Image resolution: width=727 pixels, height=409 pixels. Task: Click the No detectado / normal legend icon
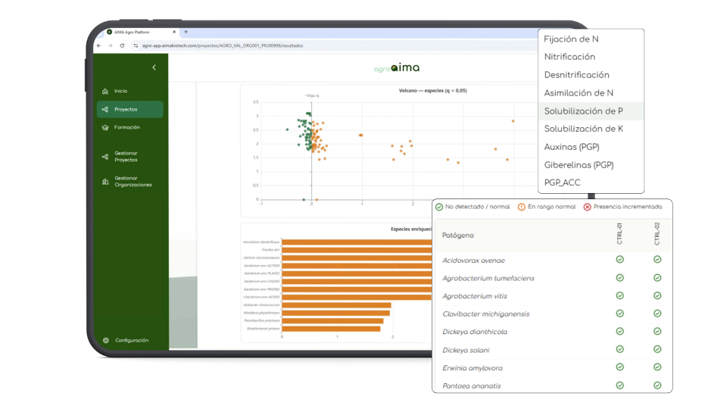(439, 207)
